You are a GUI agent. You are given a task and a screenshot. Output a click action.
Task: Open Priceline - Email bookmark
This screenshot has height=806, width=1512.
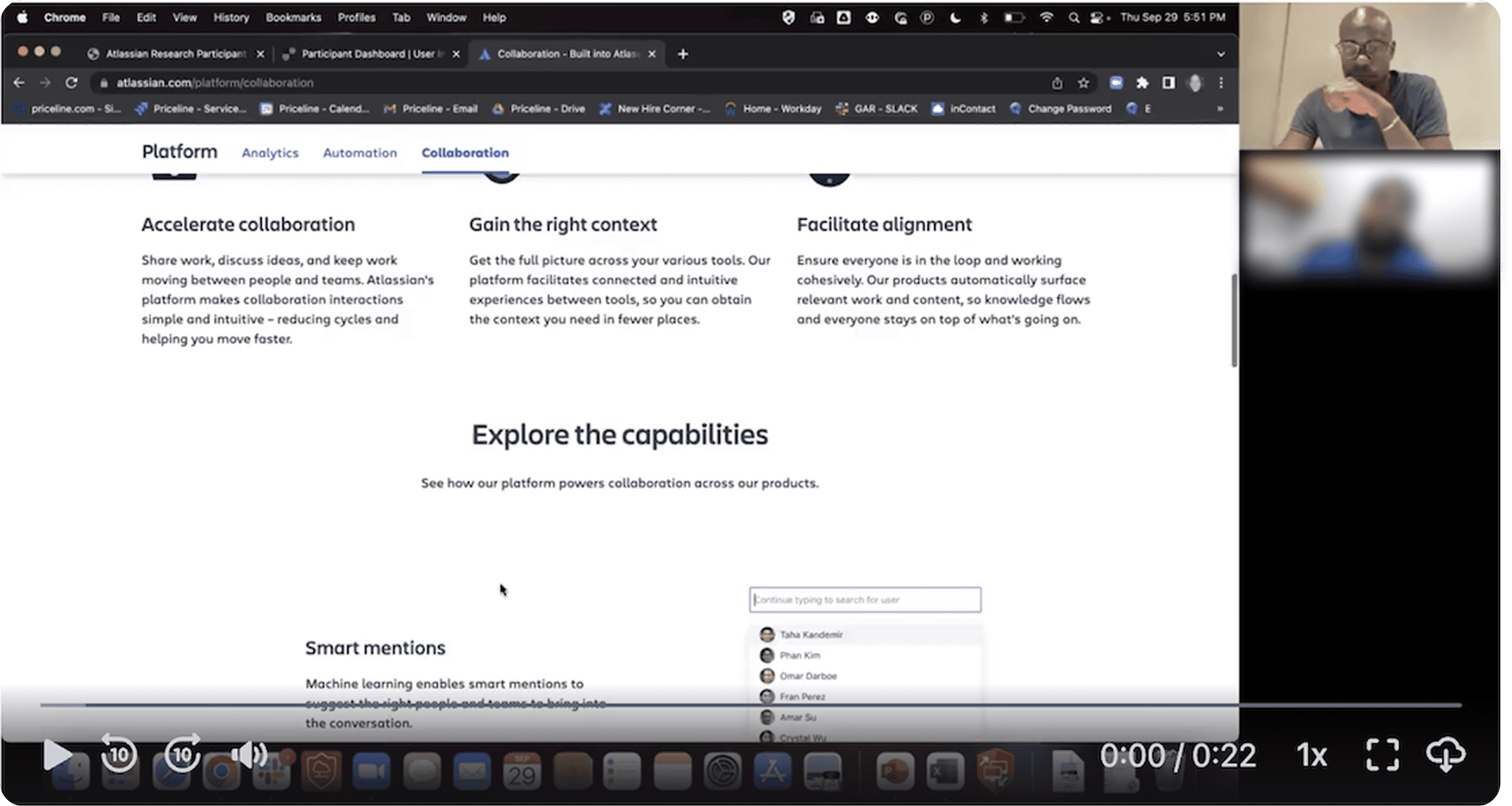(430, 109)
